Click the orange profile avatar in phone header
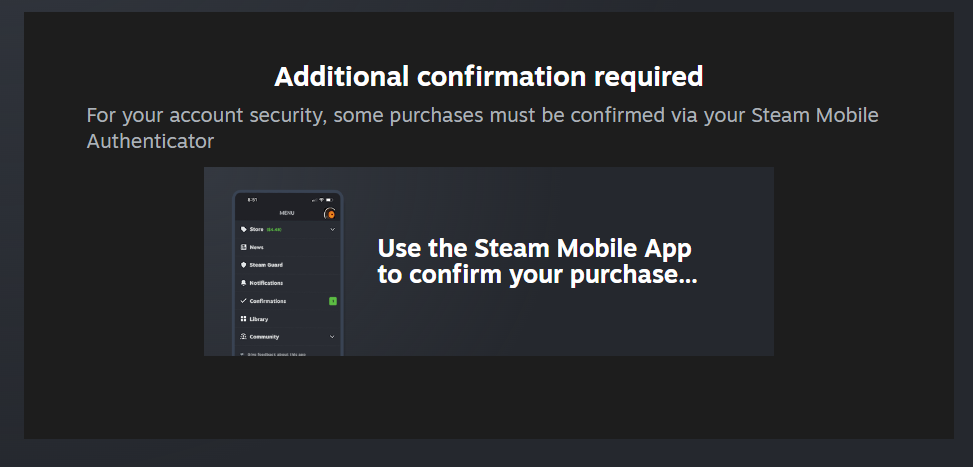Viewport: 973px width, 467px height. tap(330, 214)
